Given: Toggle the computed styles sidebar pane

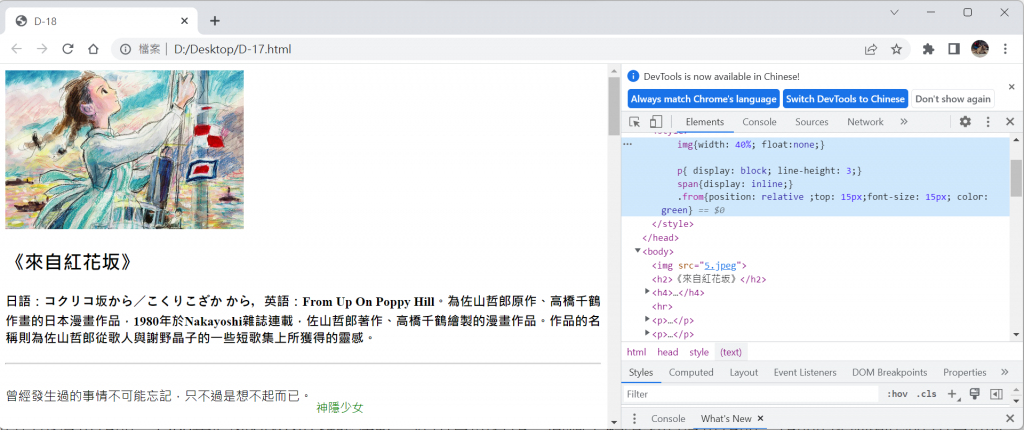Looking at the screenshot, I should (996, 394).
